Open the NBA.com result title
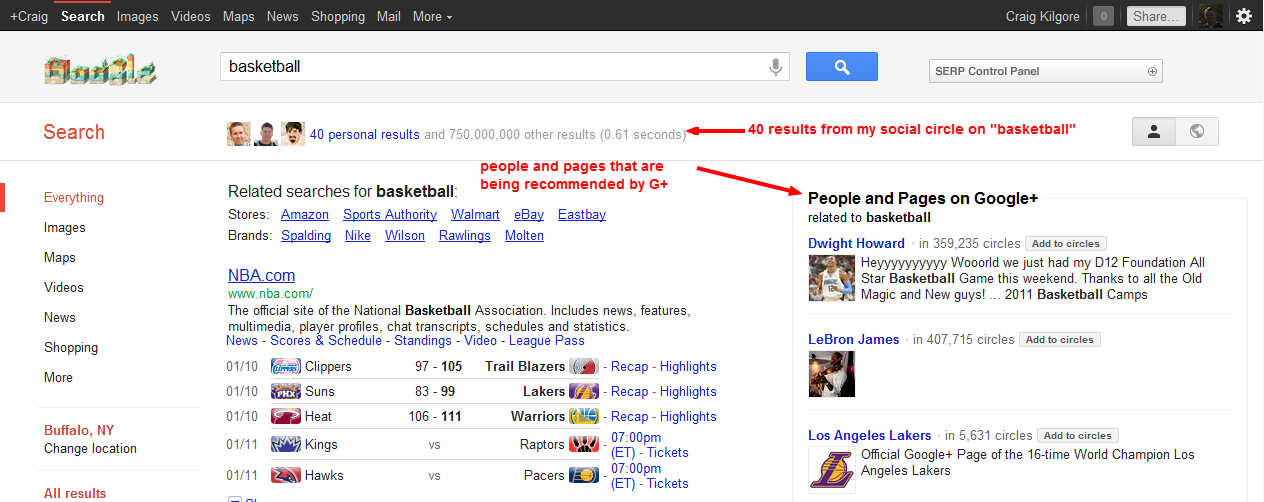This screenshot has height=502, width=1264. [261, 275]
